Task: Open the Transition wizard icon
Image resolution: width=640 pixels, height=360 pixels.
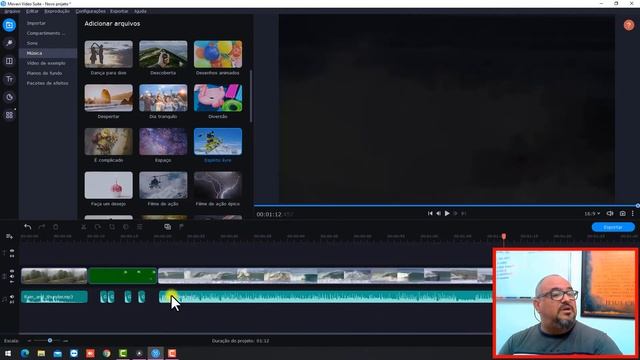Action: tap(167, 227)
